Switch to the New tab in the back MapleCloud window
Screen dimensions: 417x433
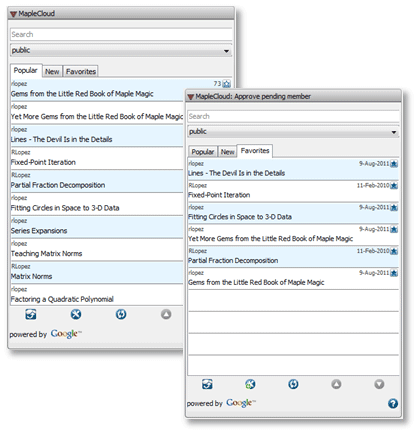click(52, 72)
